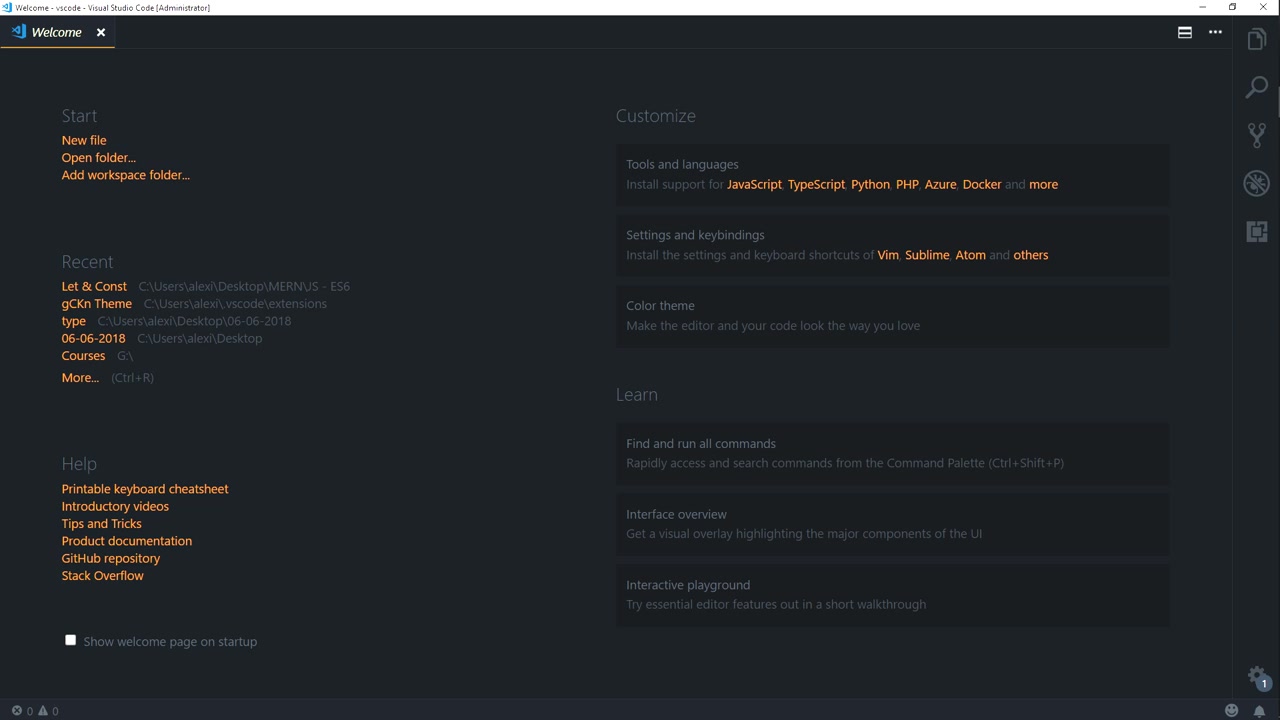Click the Open folder... link
1280x720 pixels.
pos(99,157)
